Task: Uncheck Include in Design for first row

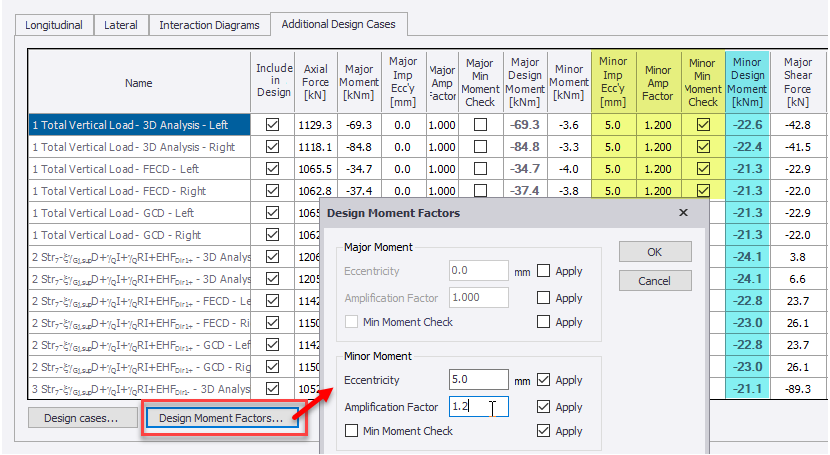Action: 272,125
